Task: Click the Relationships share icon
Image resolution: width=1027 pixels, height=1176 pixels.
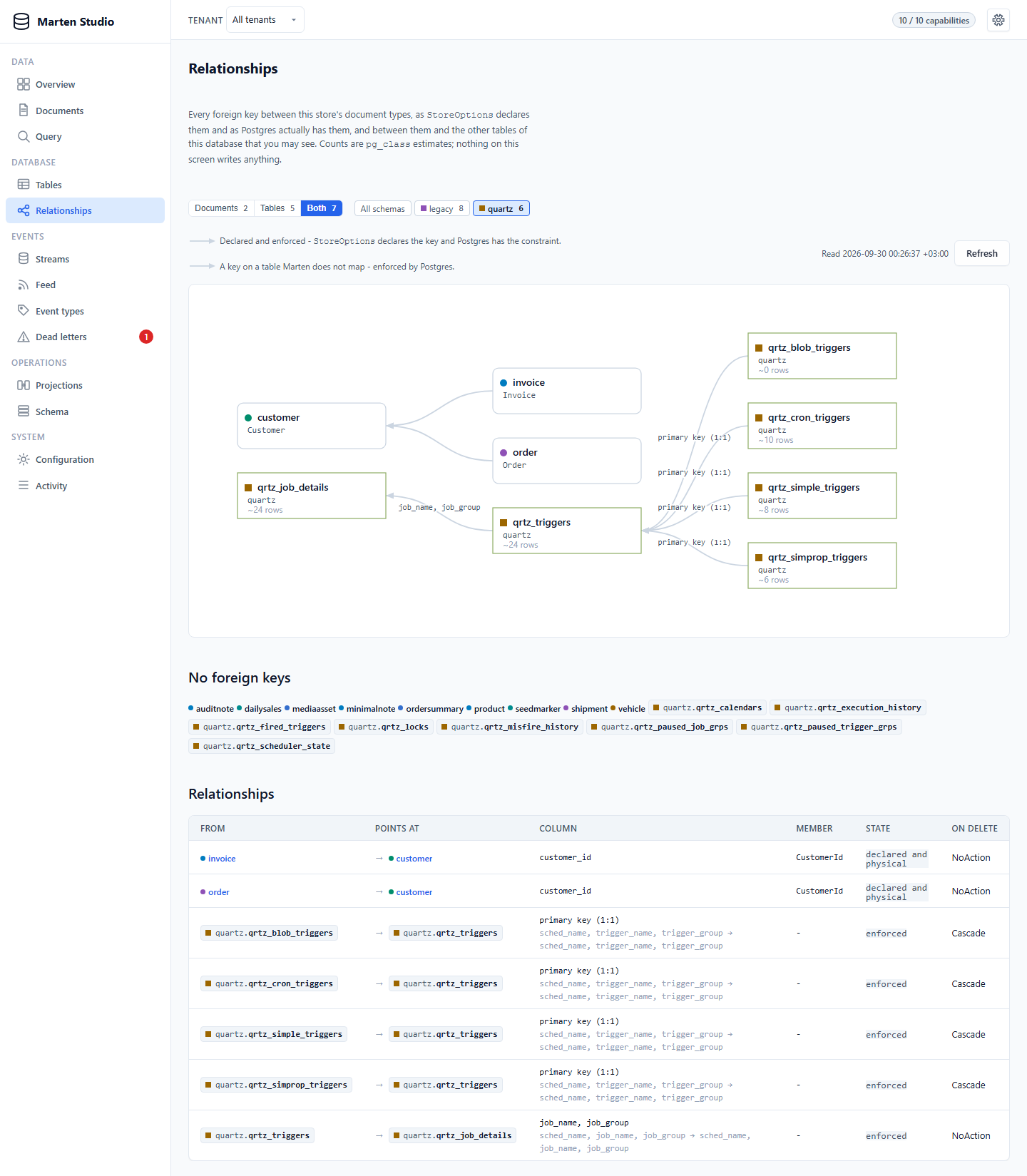Action: coord(24,210)
